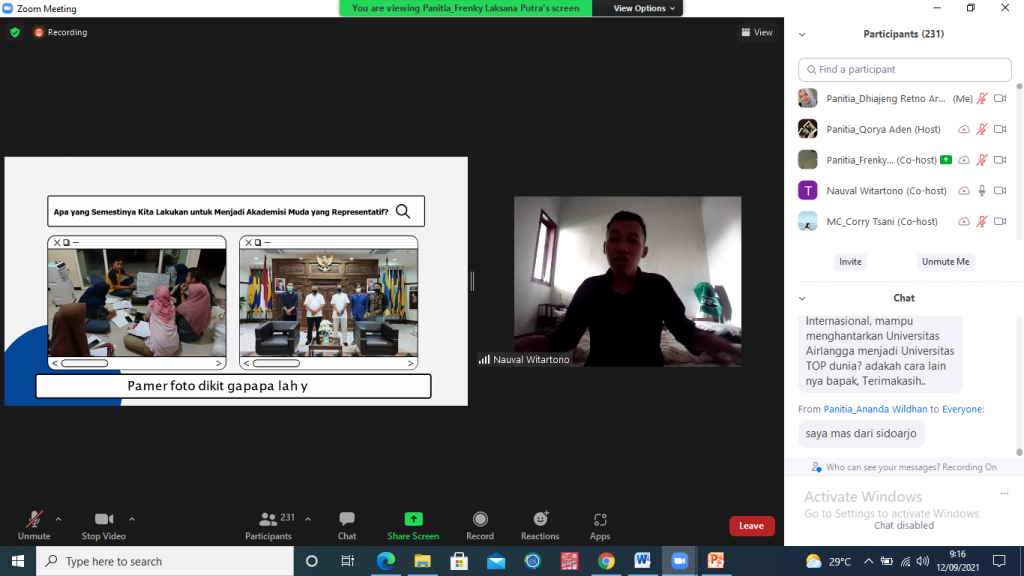Viewport: 1024px width, 576px height.
Task: Click the Record icon
Action: tap(480, 519)
